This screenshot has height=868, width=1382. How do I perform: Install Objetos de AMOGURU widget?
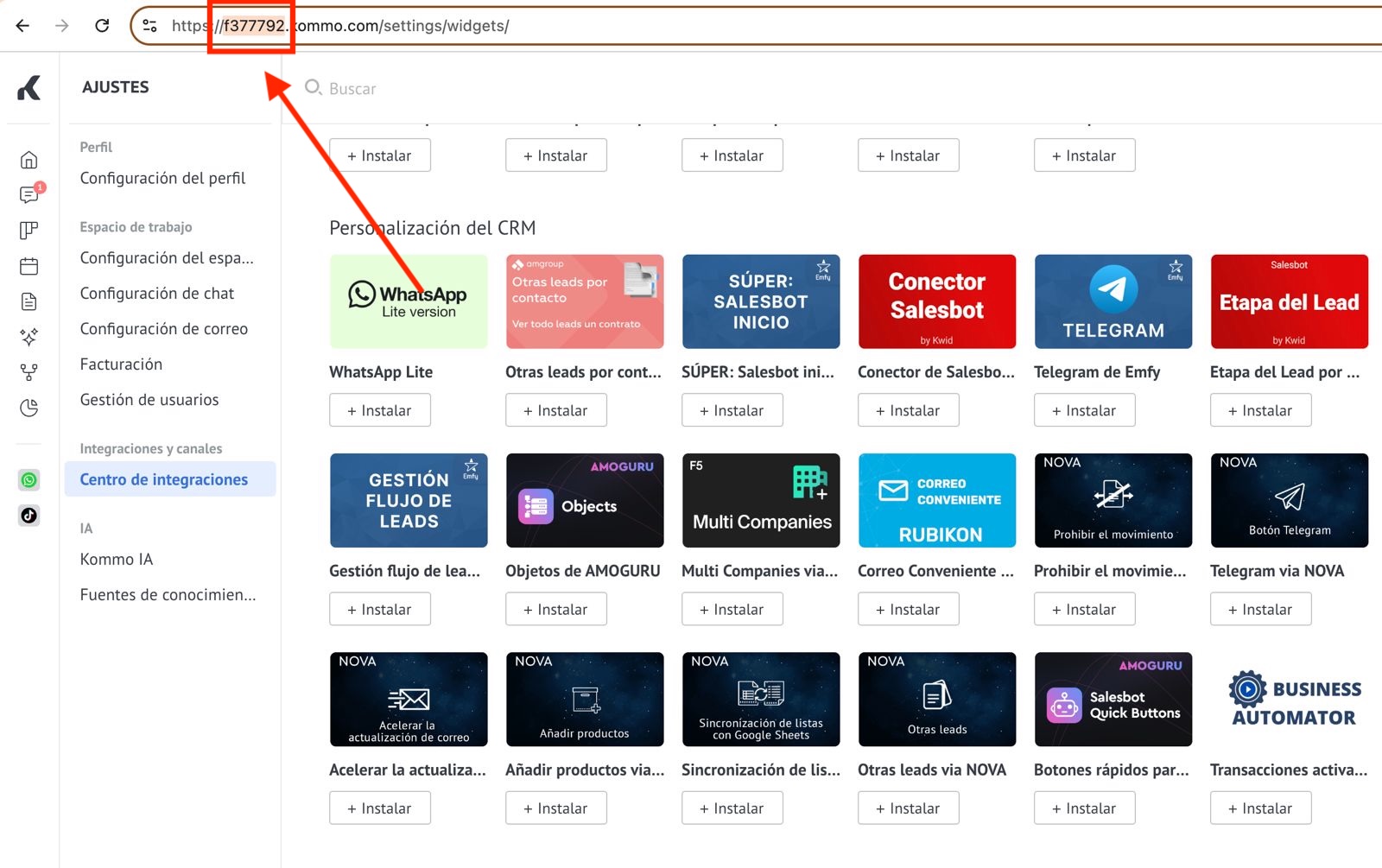[x=556, y=609]
